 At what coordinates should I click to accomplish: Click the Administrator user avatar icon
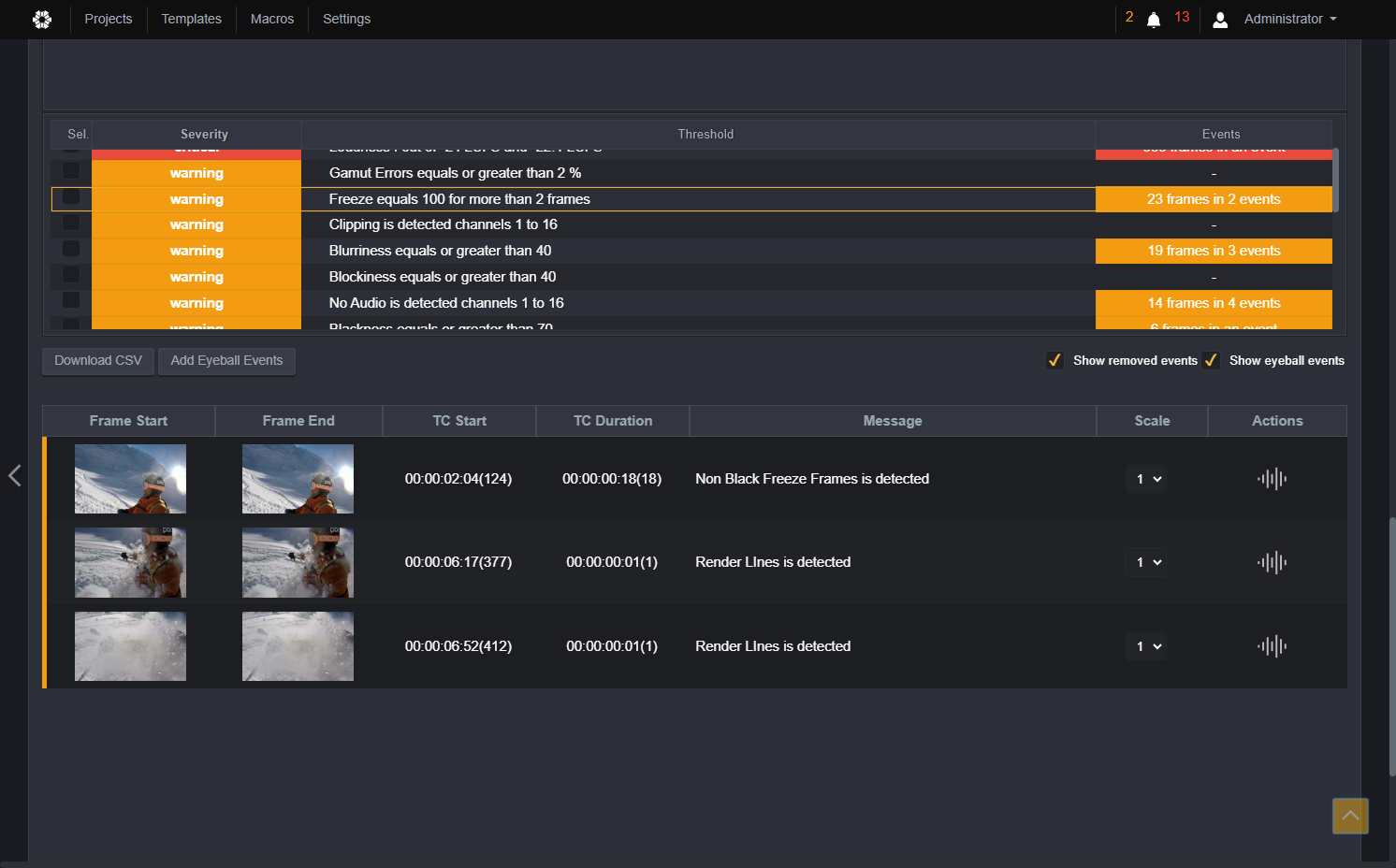tap(1220, 20)
